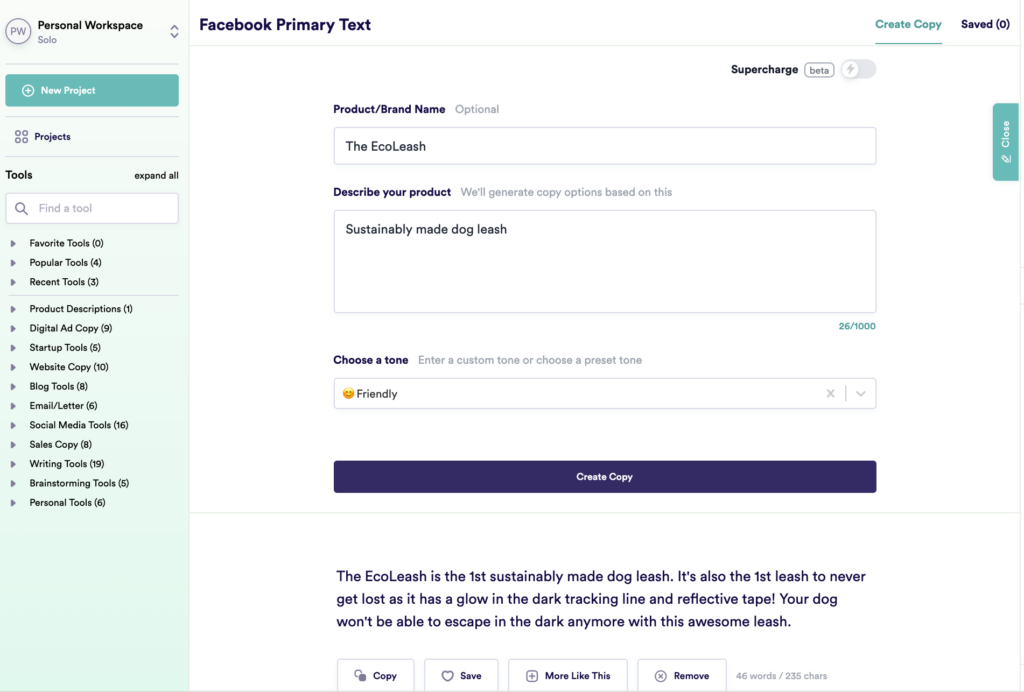Switch to the Saved (0) tab
This screenshot has height=692, width=1024.
click(x=984, y=24)
